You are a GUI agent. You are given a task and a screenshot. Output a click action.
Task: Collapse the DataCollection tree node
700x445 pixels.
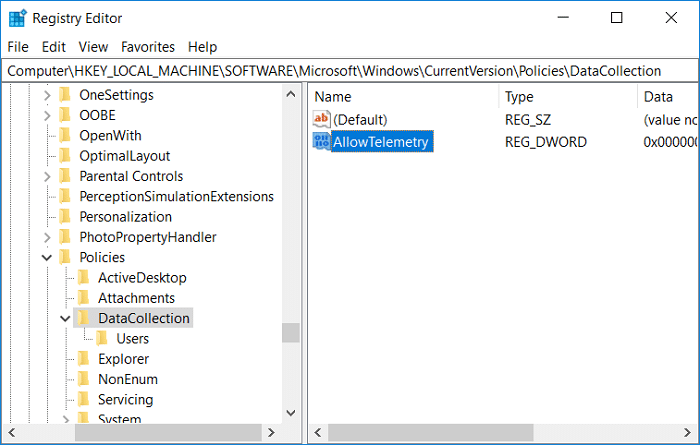click(65, 318)
